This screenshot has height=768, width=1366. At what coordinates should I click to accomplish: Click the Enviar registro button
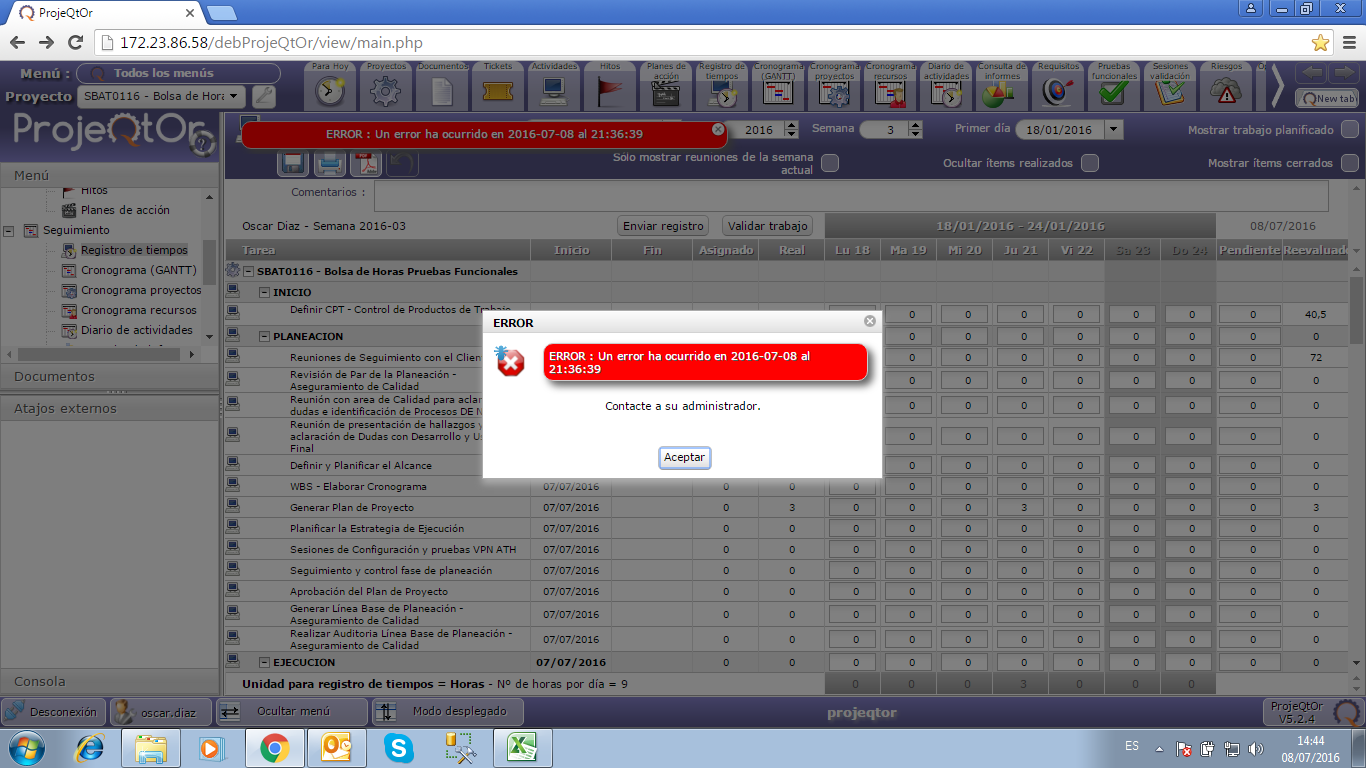pyautogui.click(x=663, y=226)
